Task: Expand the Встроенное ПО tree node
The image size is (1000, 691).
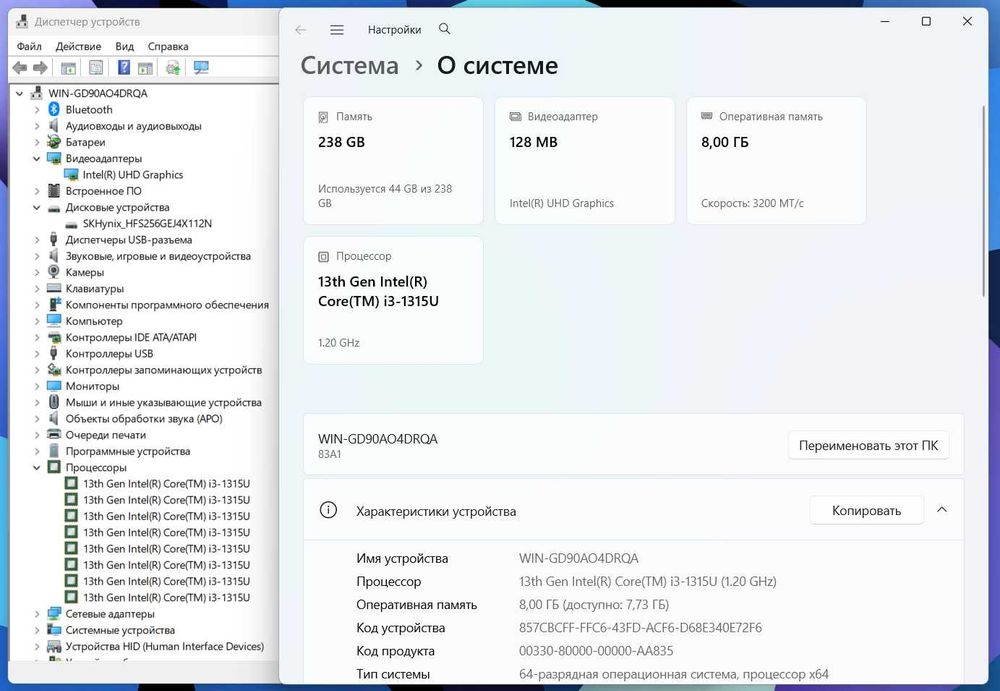Action: pos(37,191)
